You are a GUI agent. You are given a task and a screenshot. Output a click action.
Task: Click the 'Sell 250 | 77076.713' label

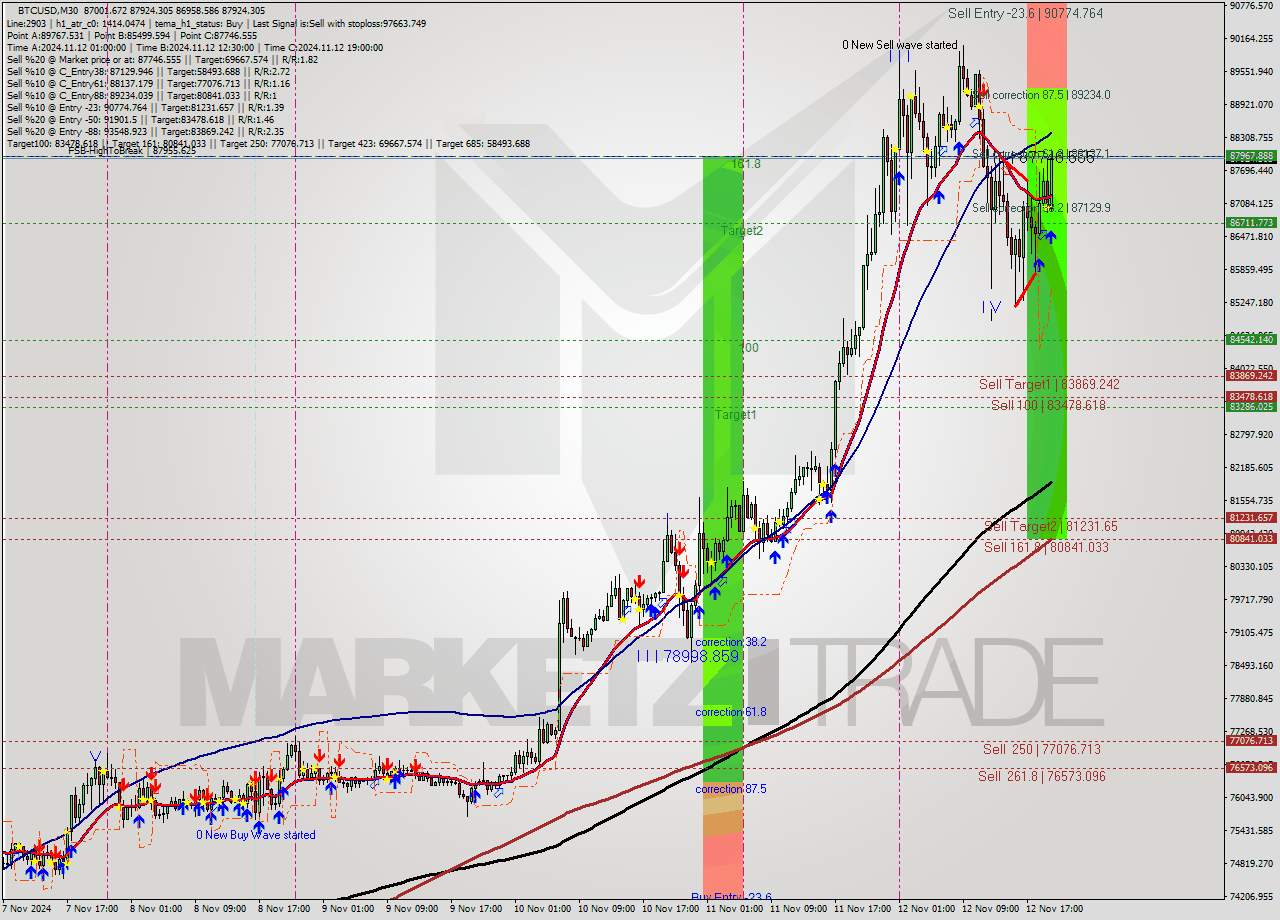1041,749
